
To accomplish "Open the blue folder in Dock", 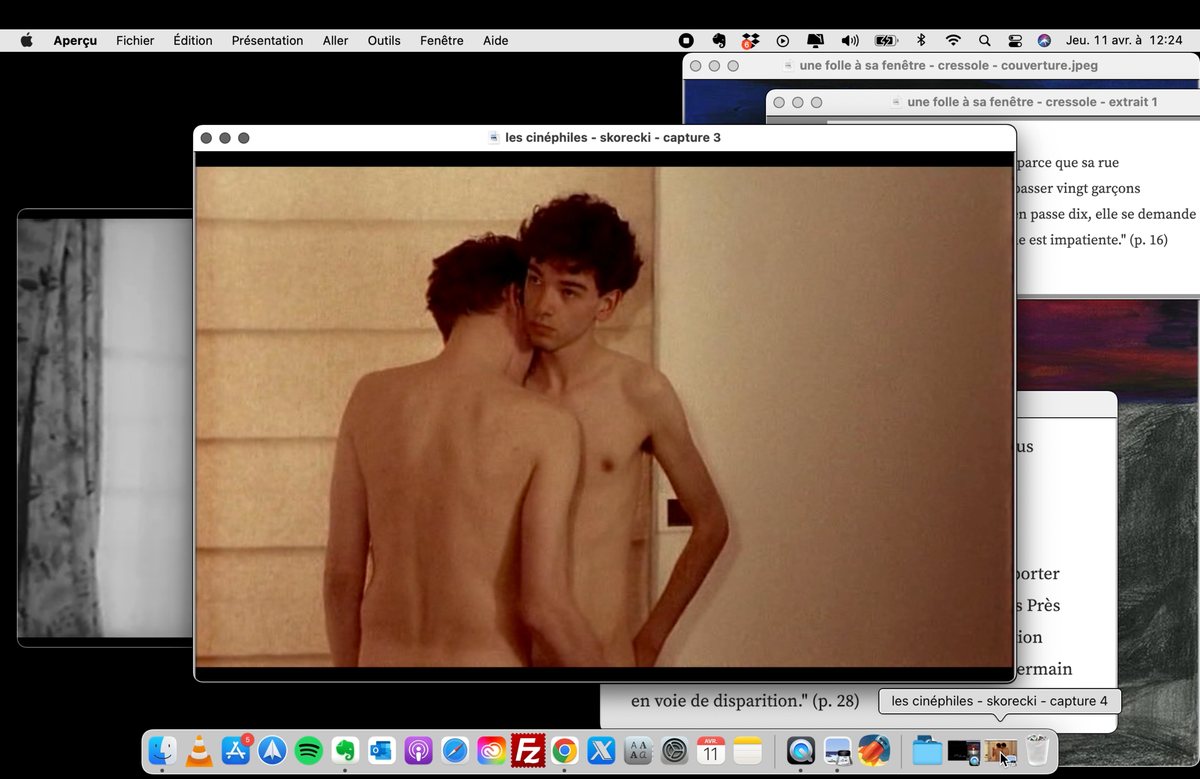I will (x=928, y=750).
